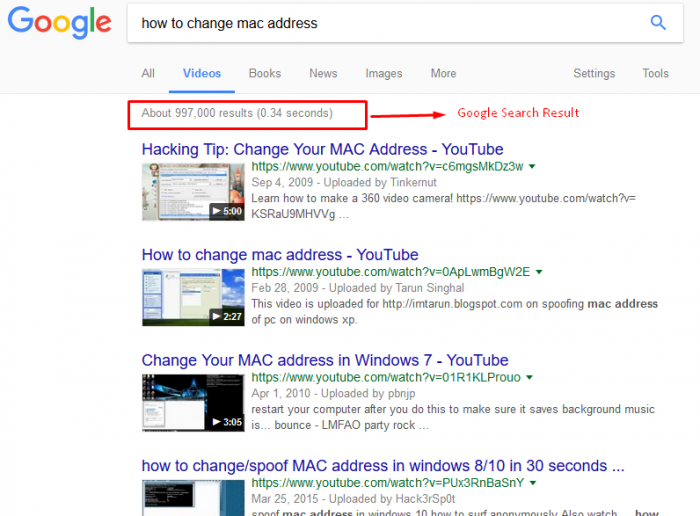Open 'Change Your MAC address in Windows 7' result
The image size is (700, 516).
coord(325,360)
